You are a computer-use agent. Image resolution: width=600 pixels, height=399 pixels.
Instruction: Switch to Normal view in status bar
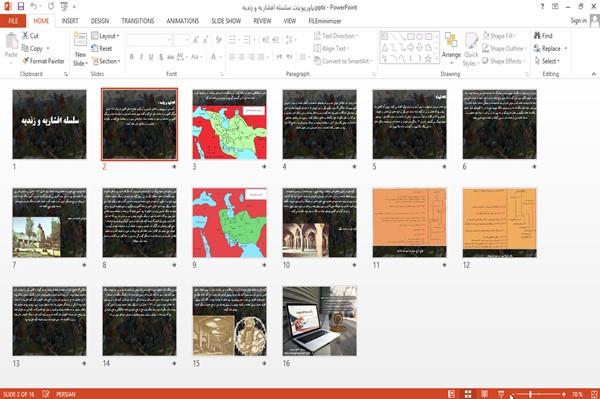[452, 394]
